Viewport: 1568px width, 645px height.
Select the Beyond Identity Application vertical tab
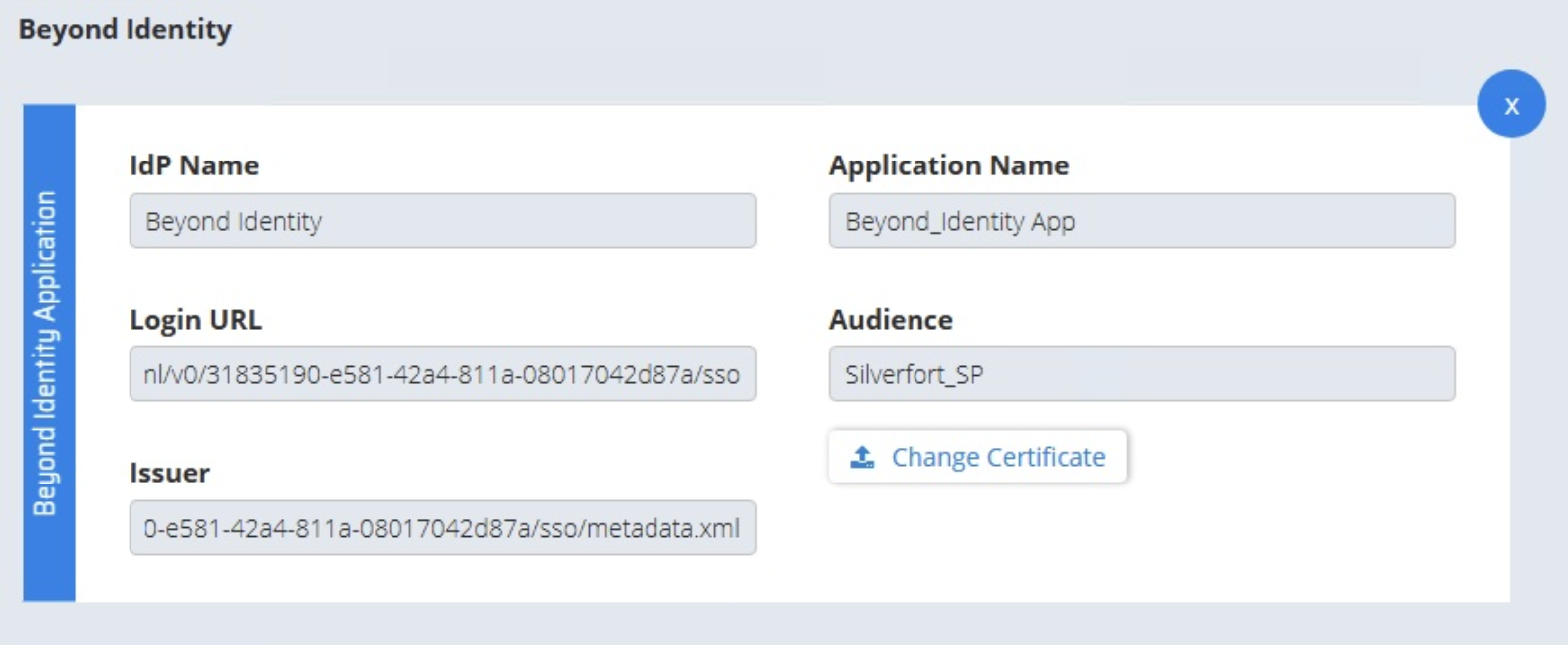coord(49,353)
